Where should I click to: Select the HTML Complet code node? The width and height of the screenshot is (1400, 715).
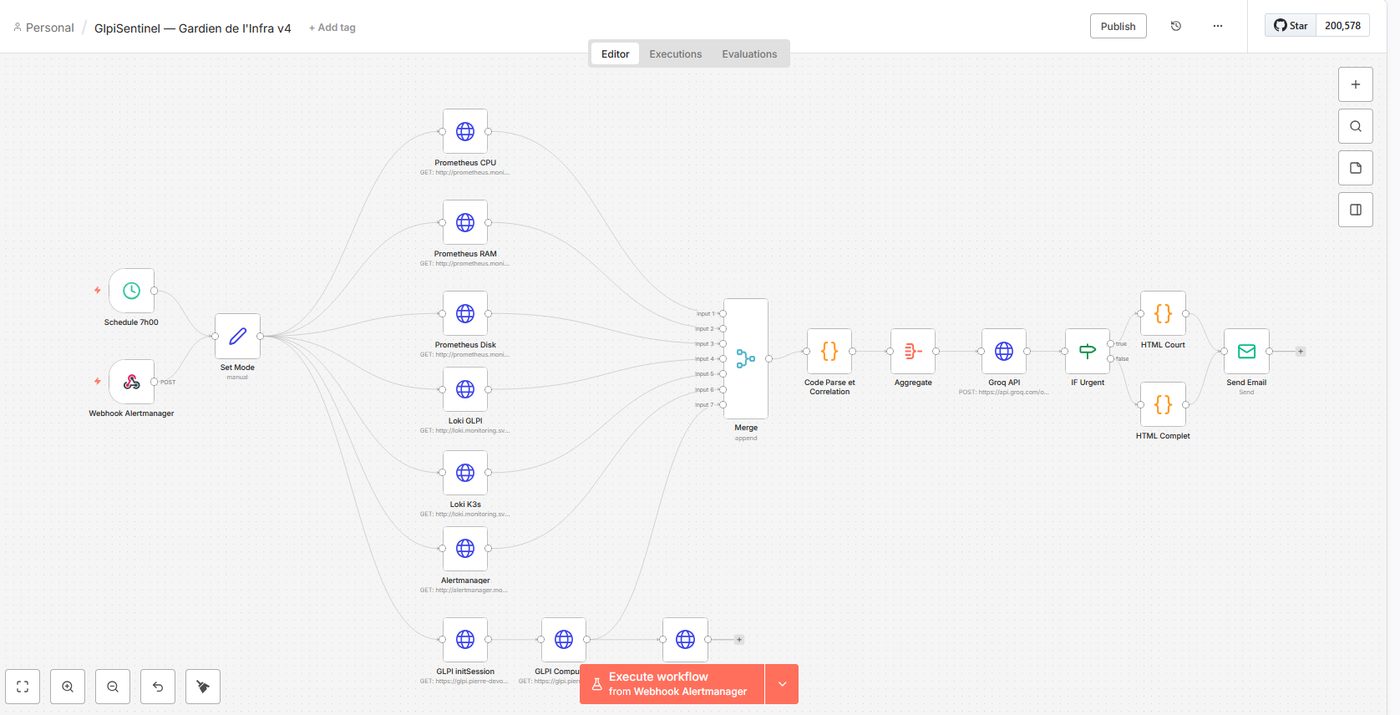pos(1163,405)
